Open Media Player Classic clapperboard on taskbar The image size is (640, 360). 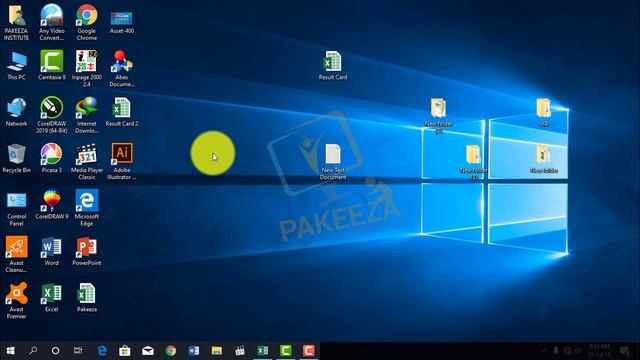pyautogui.click(x=240, y=351)
